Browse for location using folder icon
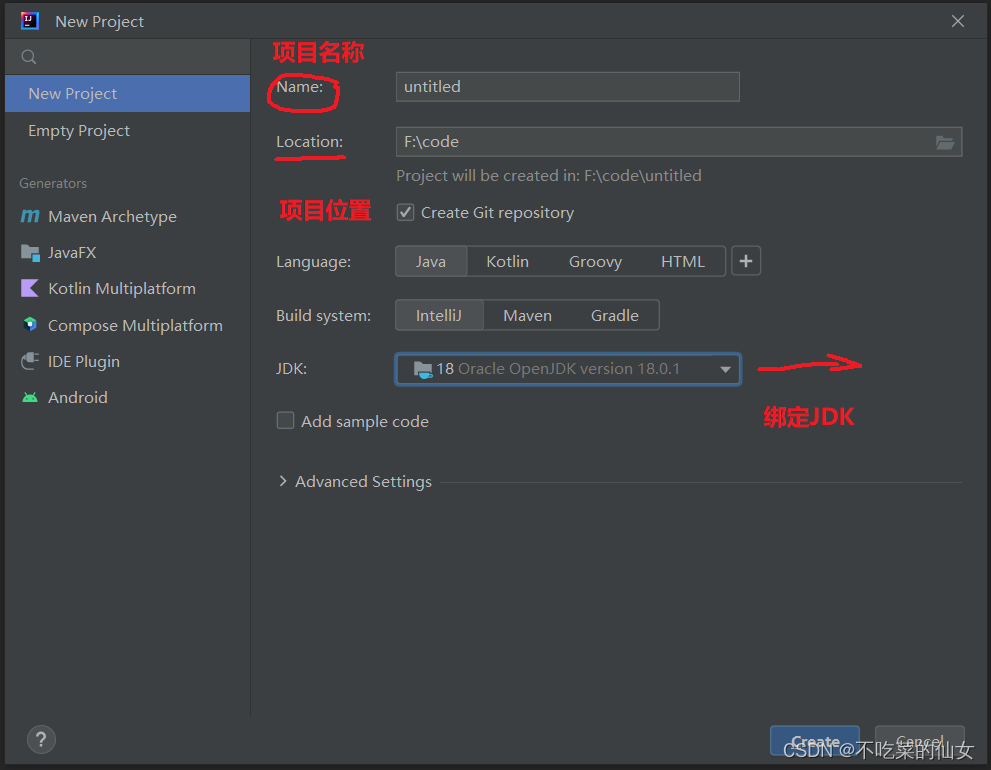 pos(945,142)
